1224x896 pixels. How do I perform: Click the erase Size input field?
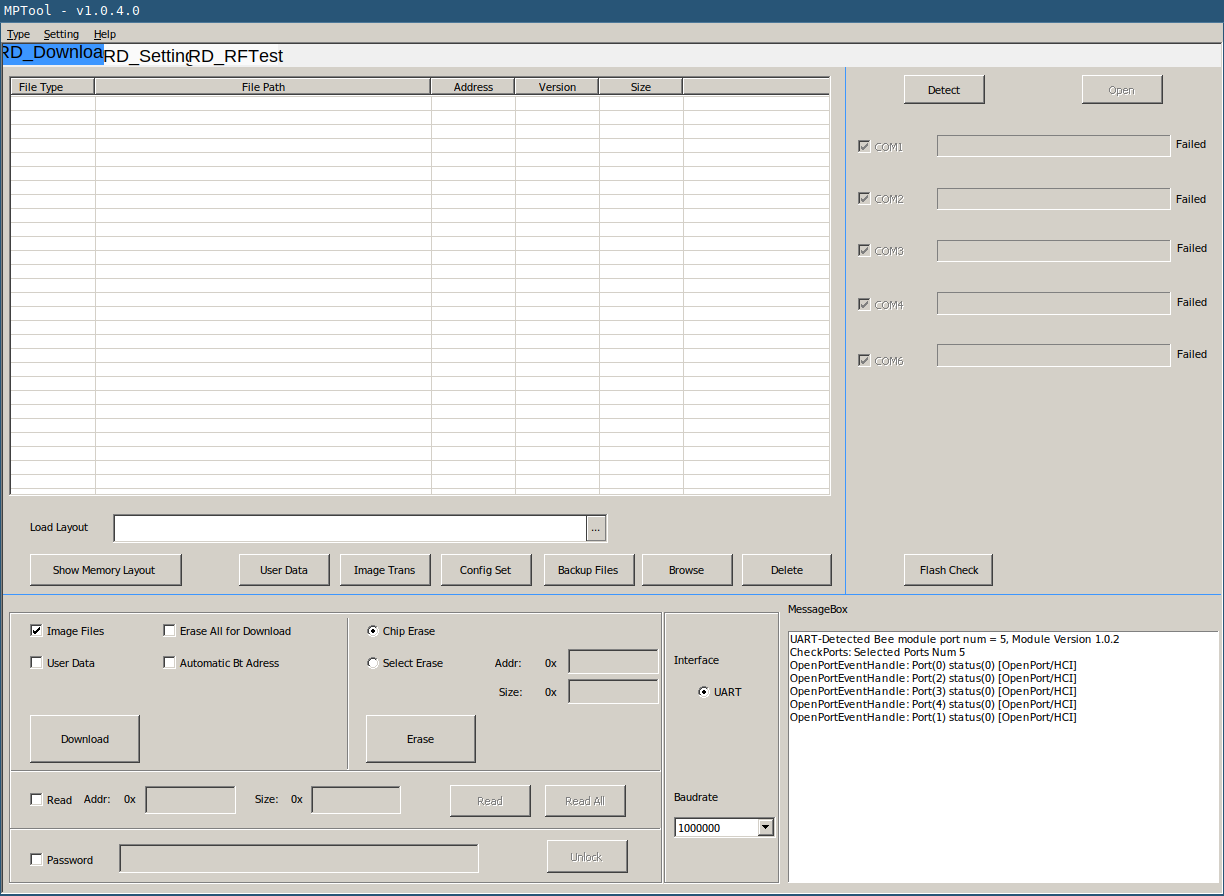[613, 692]
